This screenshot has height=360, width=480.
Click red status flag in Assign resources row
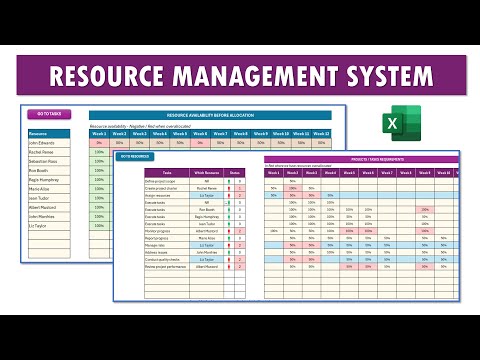(x=229, y=196)
